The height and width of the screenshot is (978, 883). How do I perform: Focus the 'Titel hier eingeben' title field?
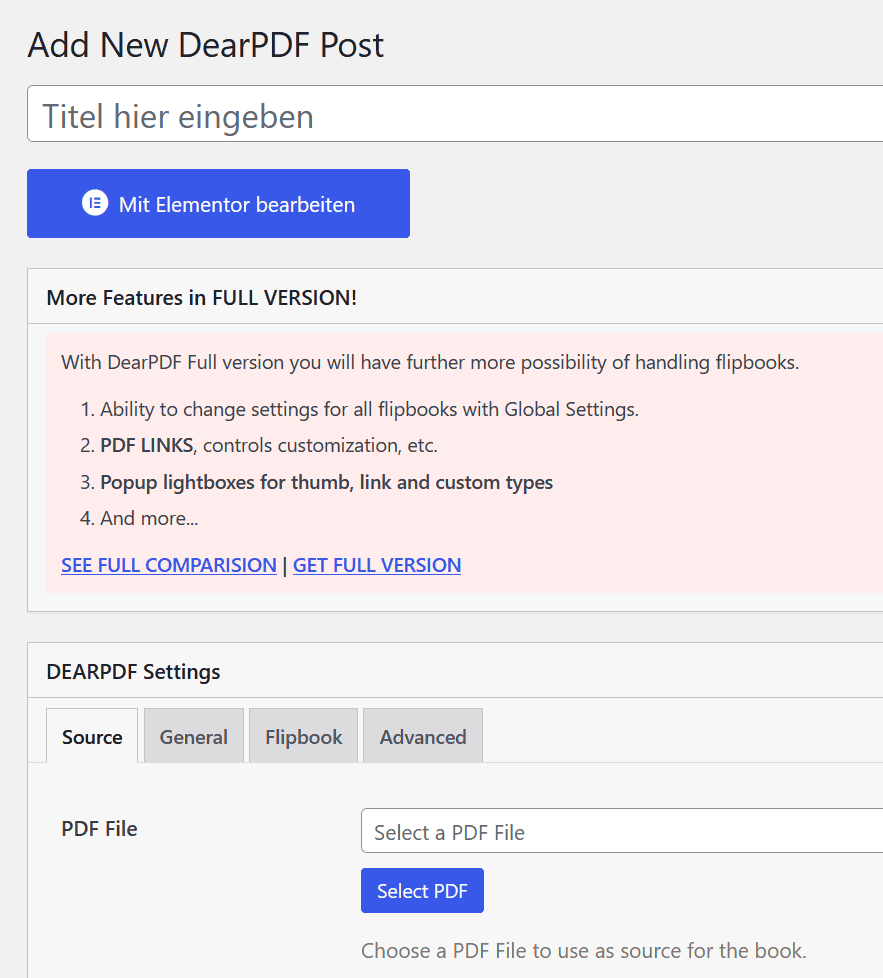click(455, 114)
